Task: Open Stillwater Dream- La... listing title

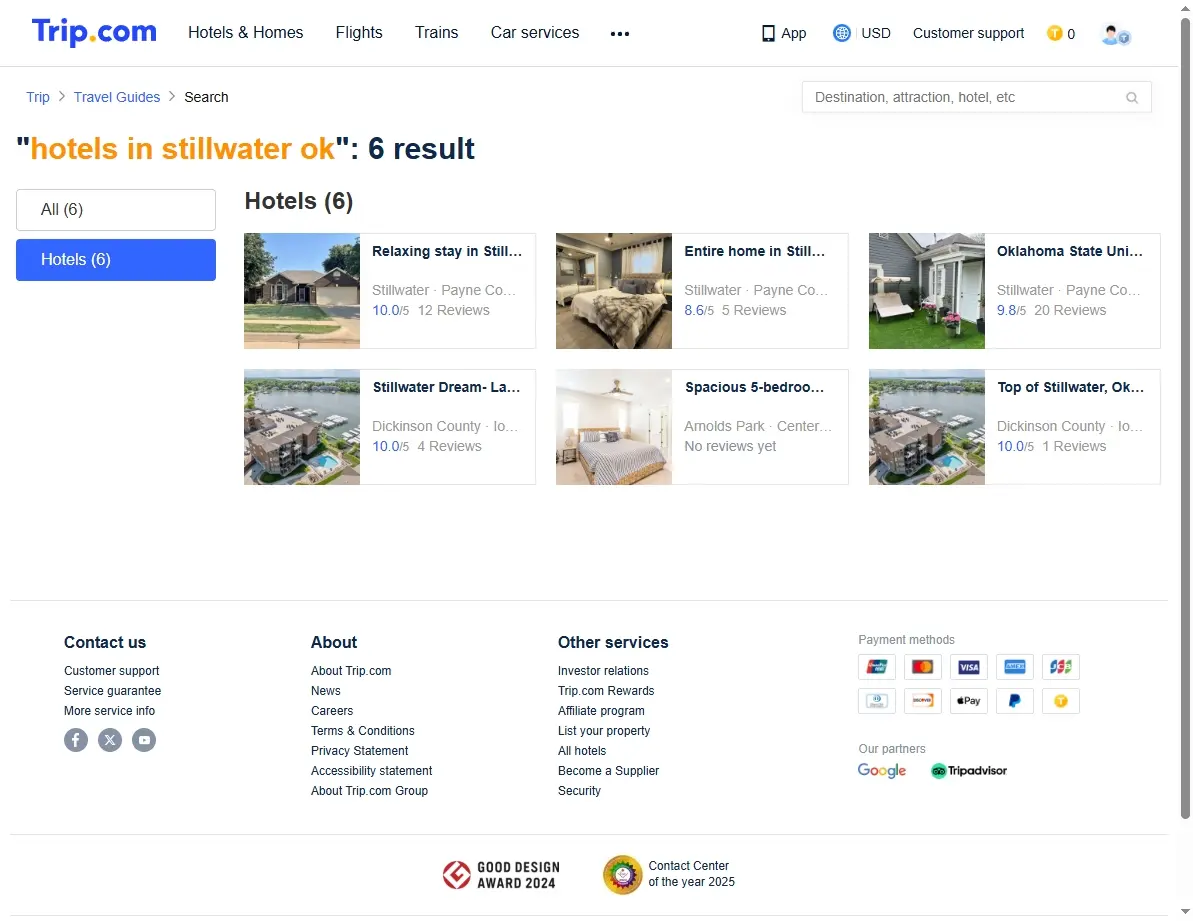Action: click(447, 387)
